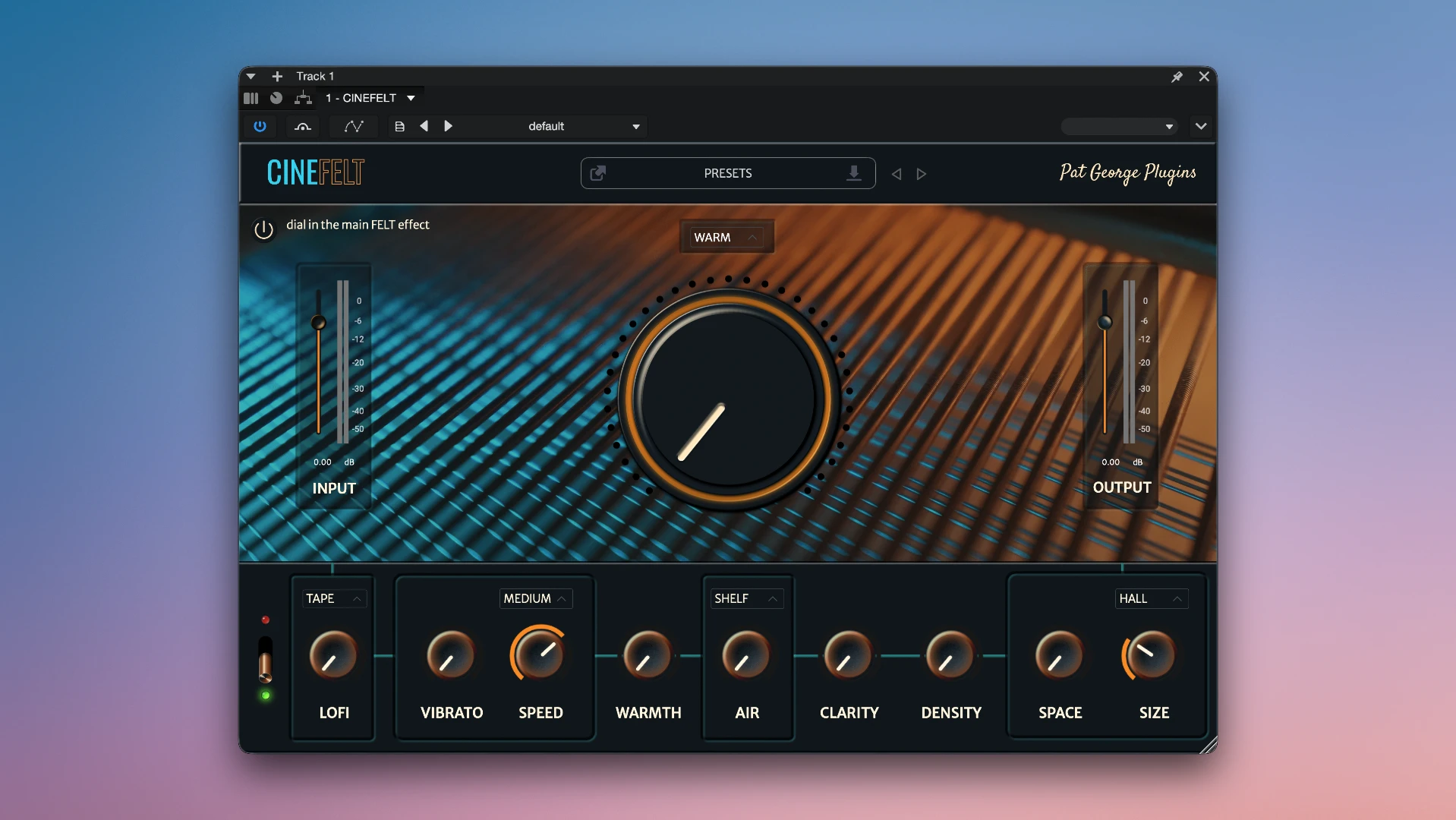Click the preset download arrow icon
1456x820 pixels.
[x=854, y=173]
